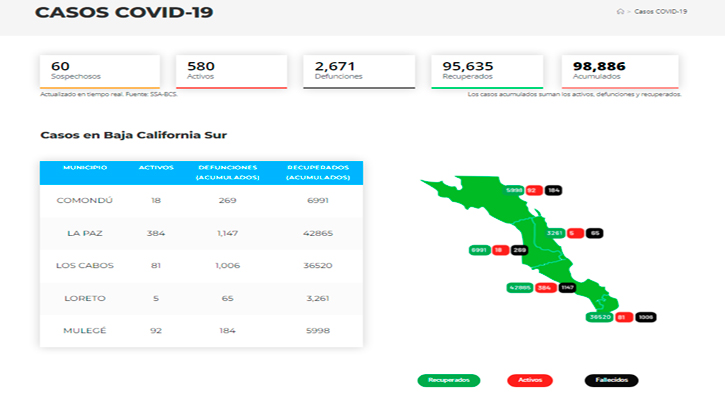725x400 pixels.
Task: Click black 1147 badge on map
Action: (567, 288)
